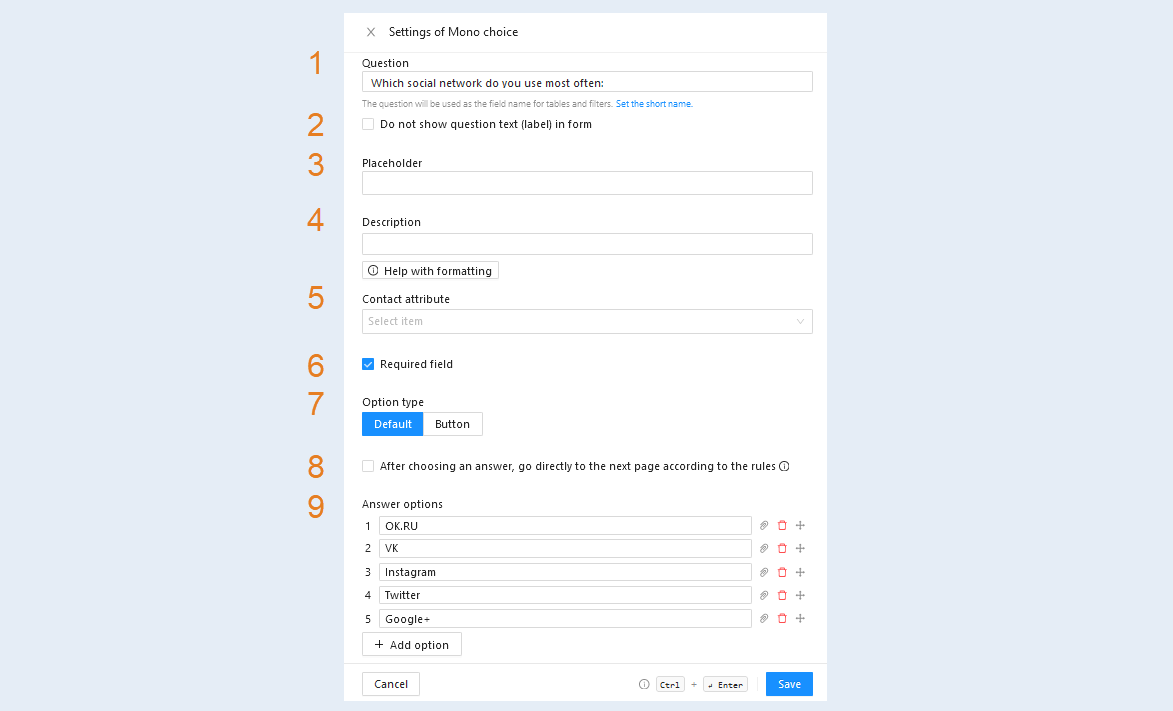Attach file to OK.RU answer option
The width and height of the screenshot is (1173, 711).
tap(764, 525)
